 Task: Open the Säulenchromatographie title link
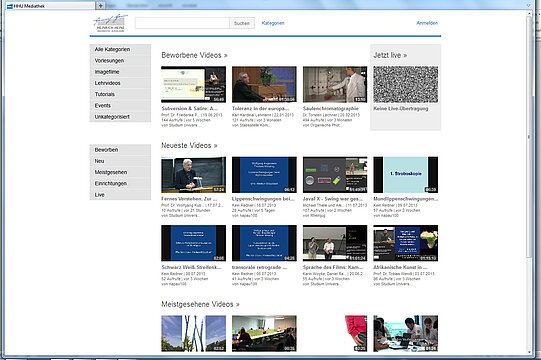[331, 108]
